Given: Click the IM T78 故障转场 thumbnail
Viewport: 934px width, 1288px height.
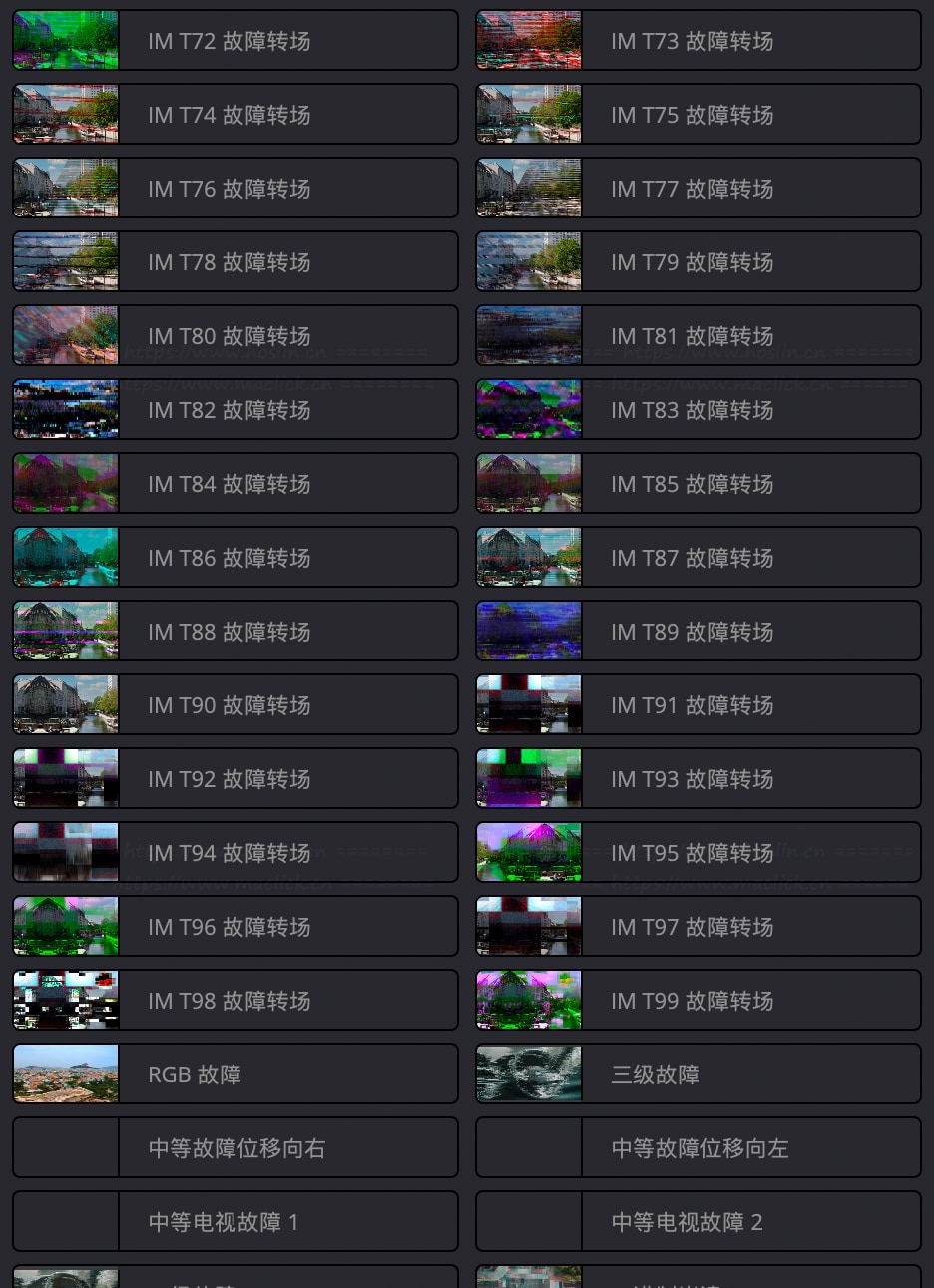Looking at the screenshot, I should pos(66,262).
